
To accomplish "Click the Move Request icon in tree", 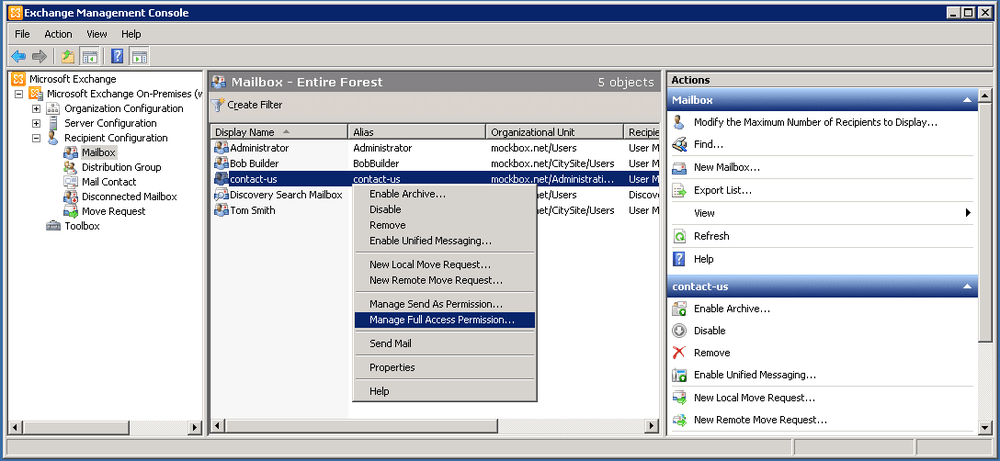I will 71,211.
